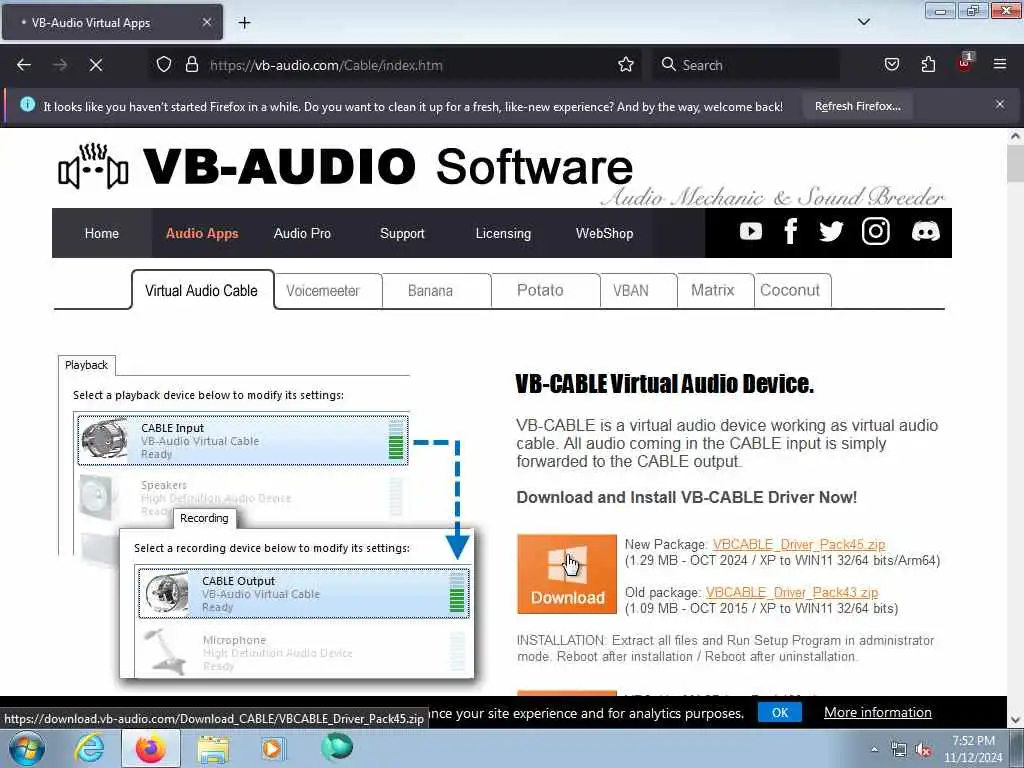Click the VB-Audio speaker logo
The height and width of the screenshot is (768, 1024).
coord(93,167)
